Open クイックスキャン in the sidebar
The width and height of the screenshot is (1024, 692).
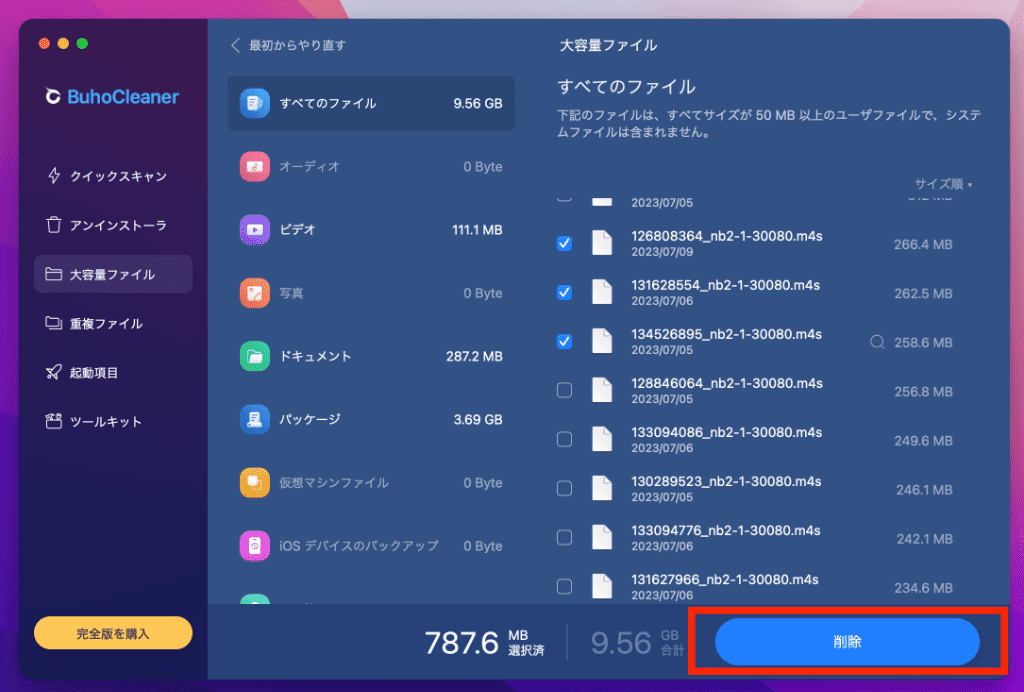(x=113, y=176)
